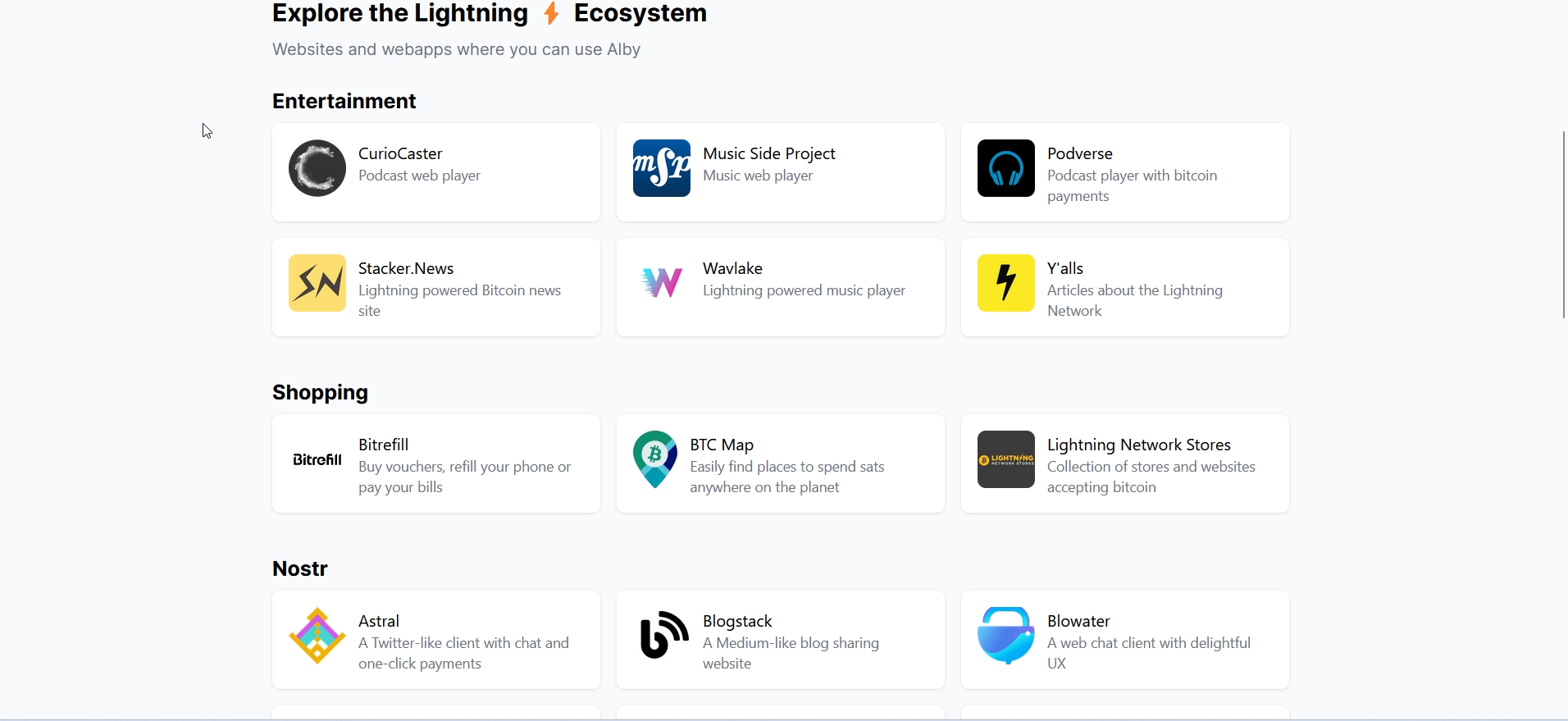Click the Bitrefill wordmark logo
The image size is (1568, 721).
317,459
